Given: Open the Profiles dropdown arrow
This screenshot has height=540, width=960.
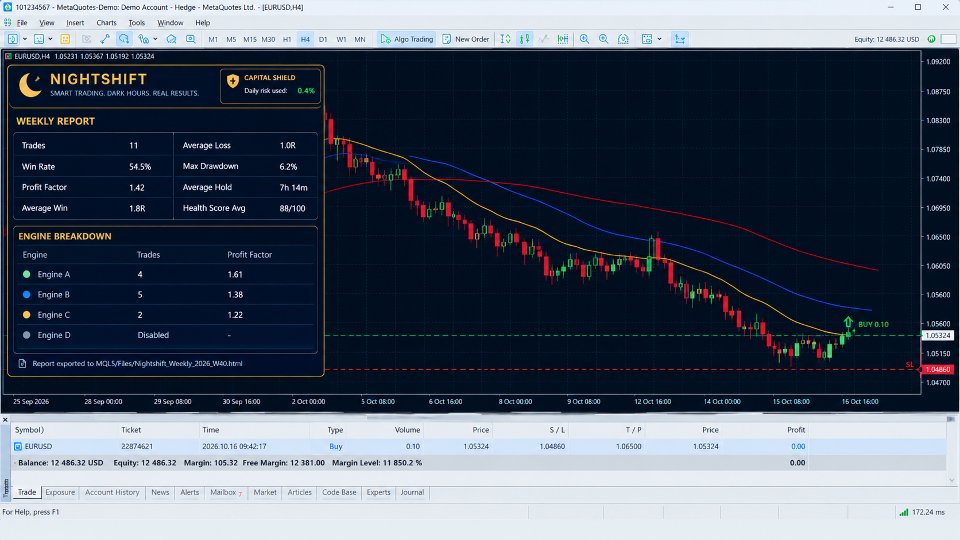Looking at the screenshot, I should click(x=50, y=39).
